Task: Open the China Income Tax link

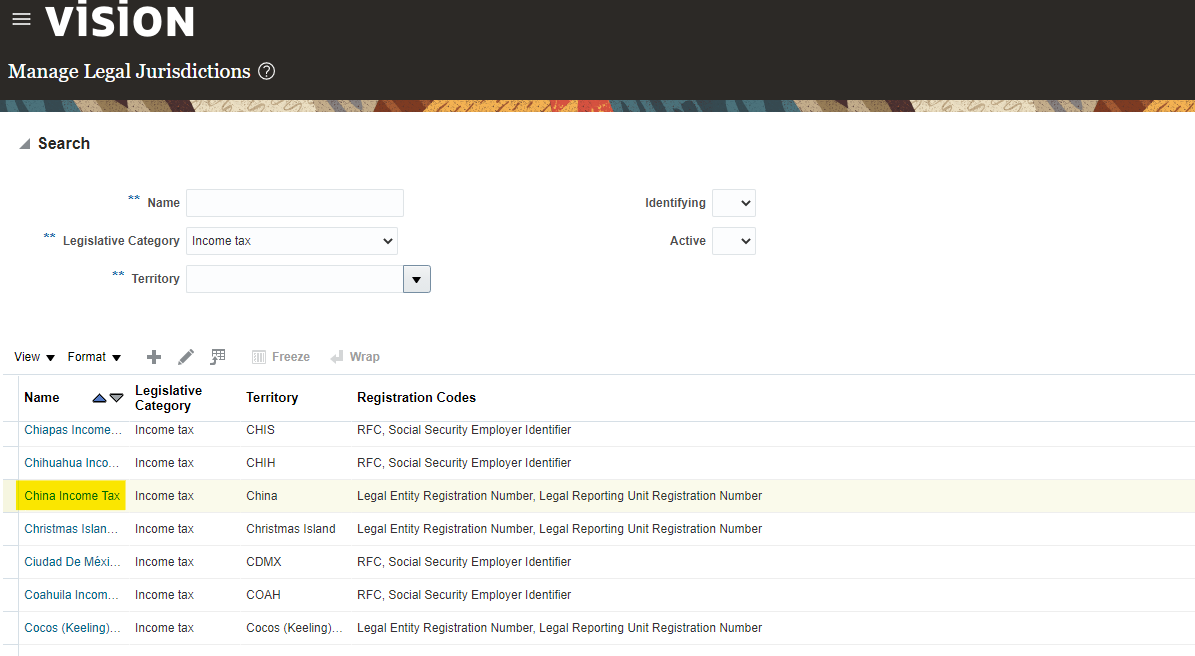Action: click(72, 496)
